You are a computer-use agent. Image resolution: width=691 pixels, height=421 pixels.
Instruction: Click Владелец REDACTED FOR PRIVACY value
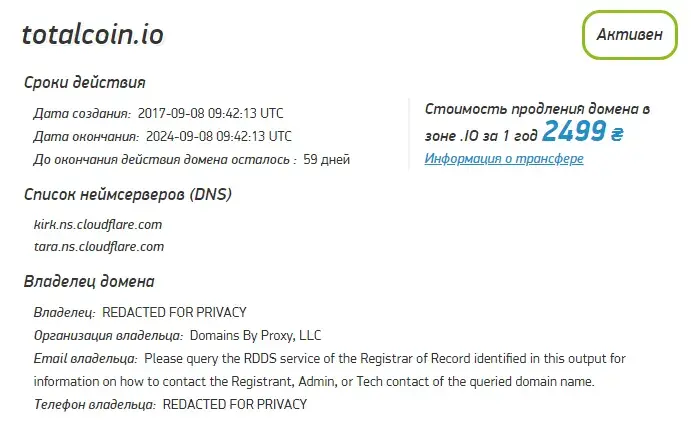tap(174, 313)
